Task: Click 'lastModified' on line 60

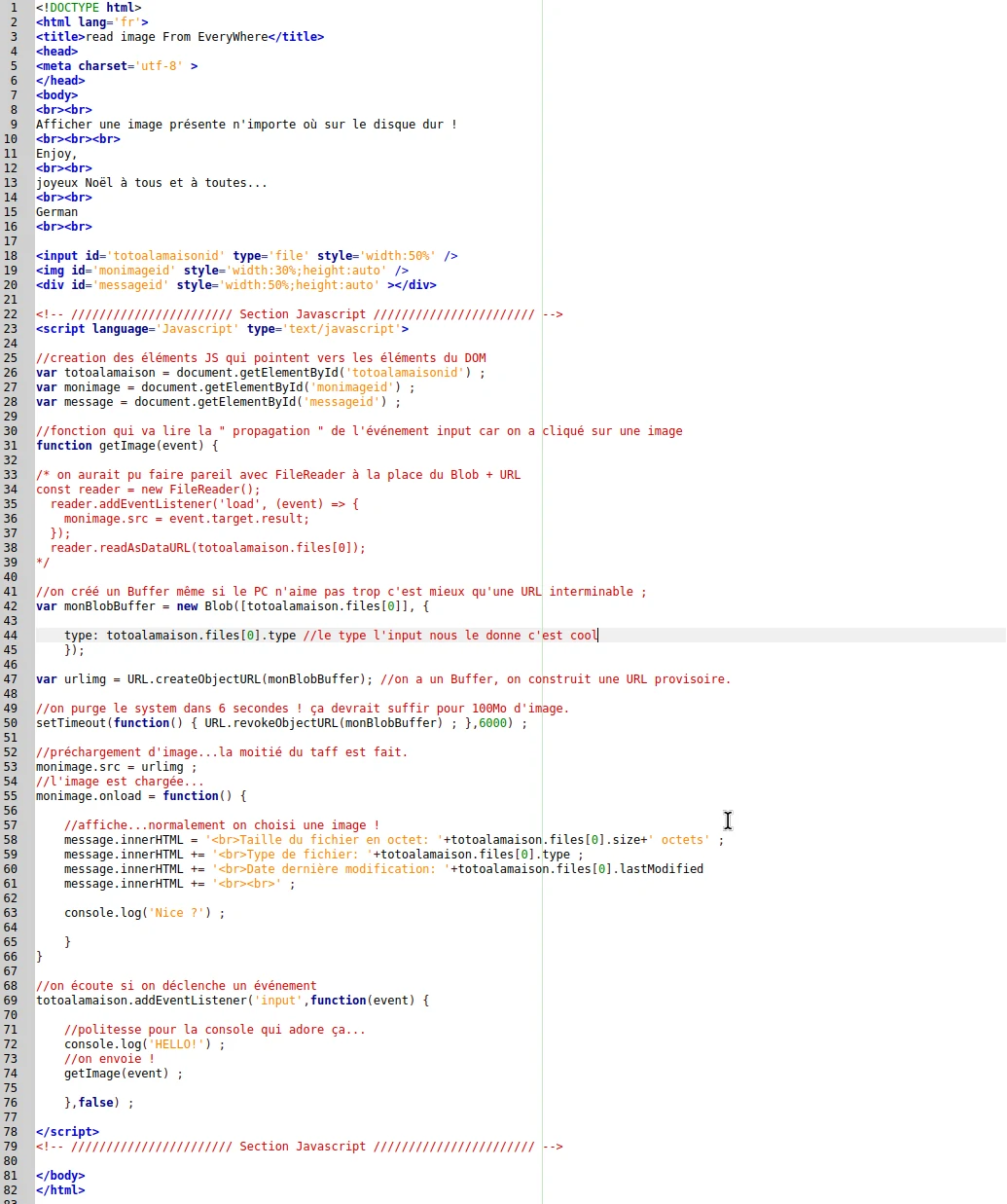Action: click(x=662, y=869)
